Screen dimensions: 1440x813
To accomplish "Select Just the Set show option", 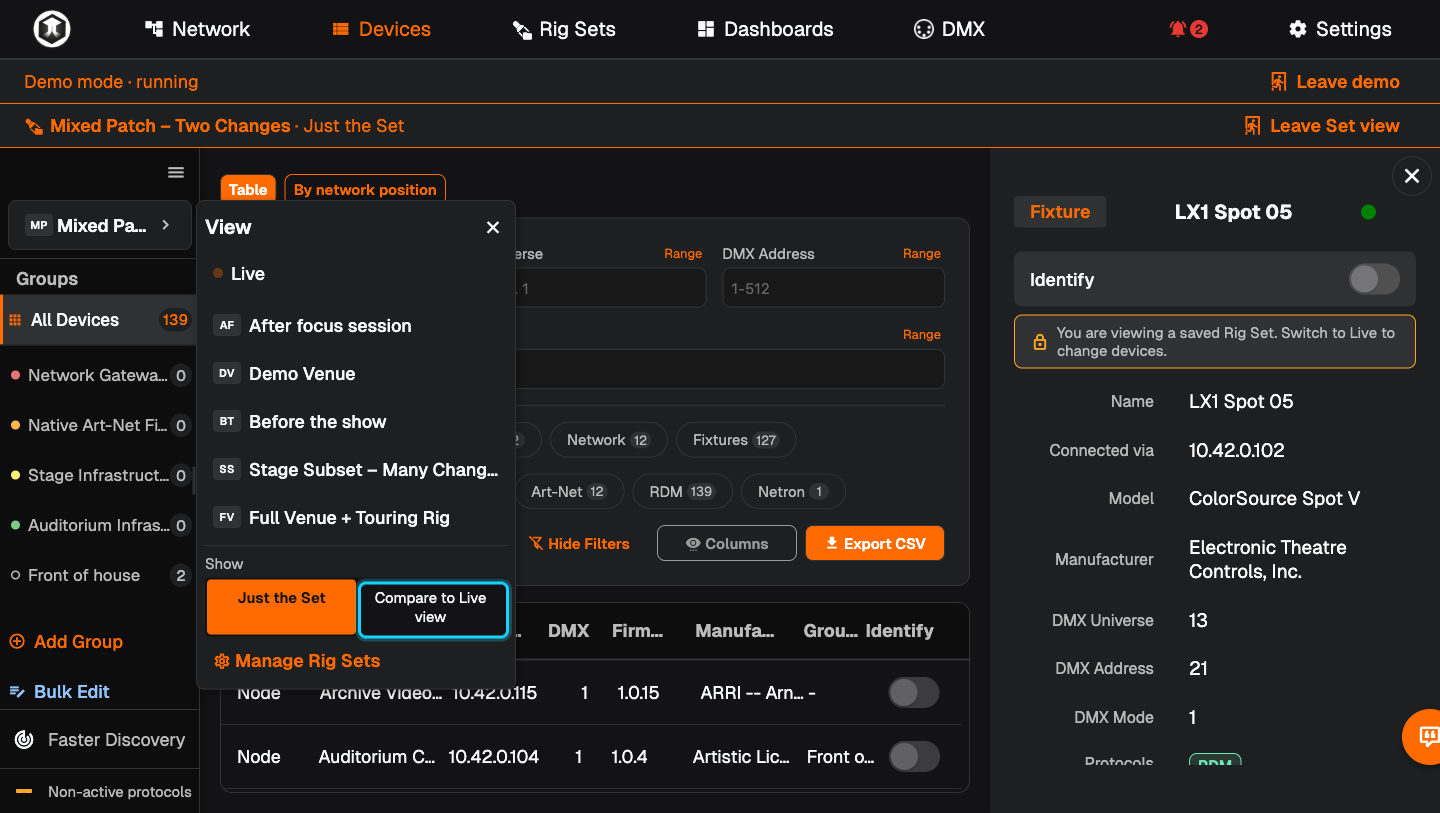I will tap(282, 607).
